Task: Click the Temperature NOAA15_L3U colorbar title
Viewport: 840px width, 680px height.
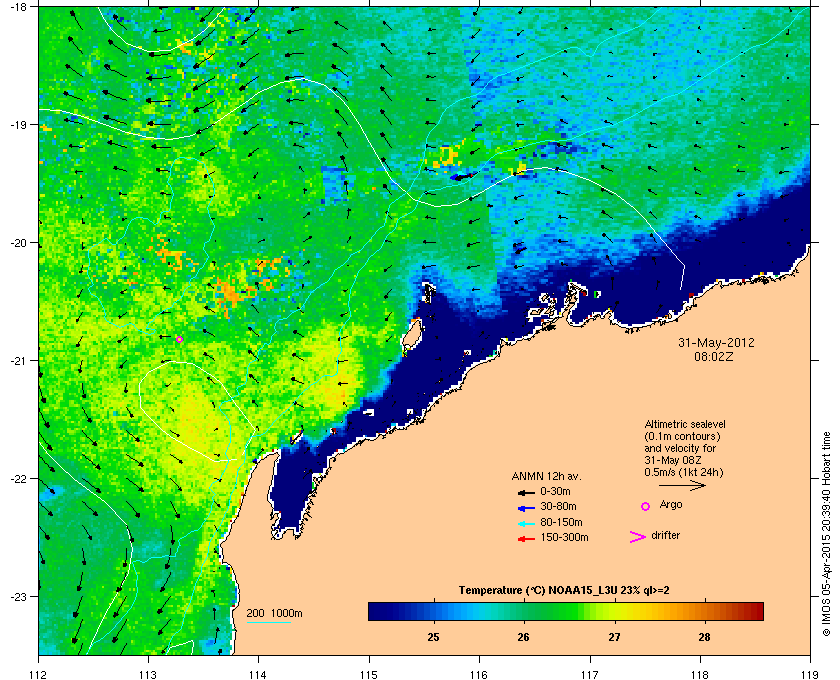Action: tap(564, 591)
